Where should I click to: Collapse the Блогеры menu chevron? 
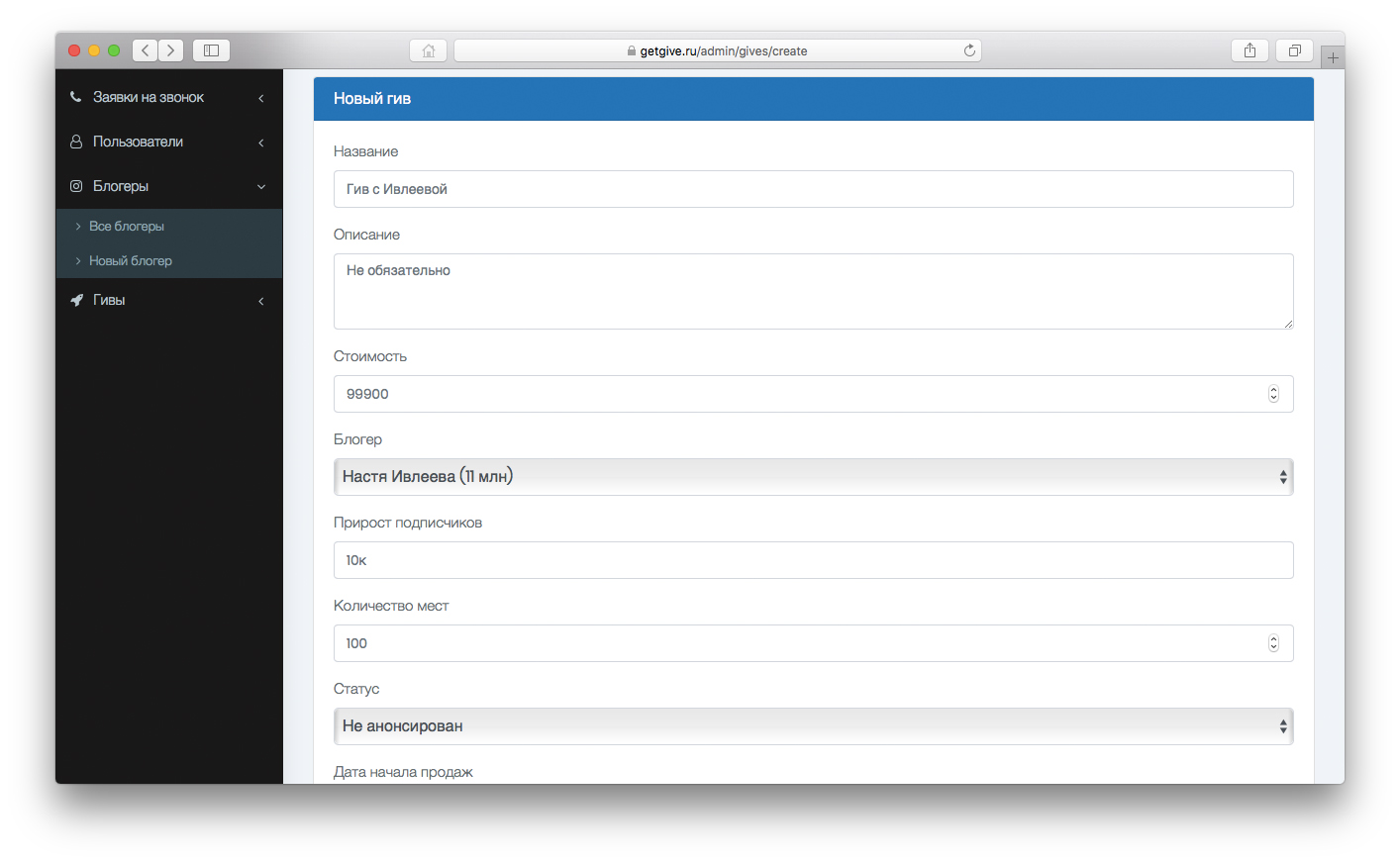click(x=261, y=187)
